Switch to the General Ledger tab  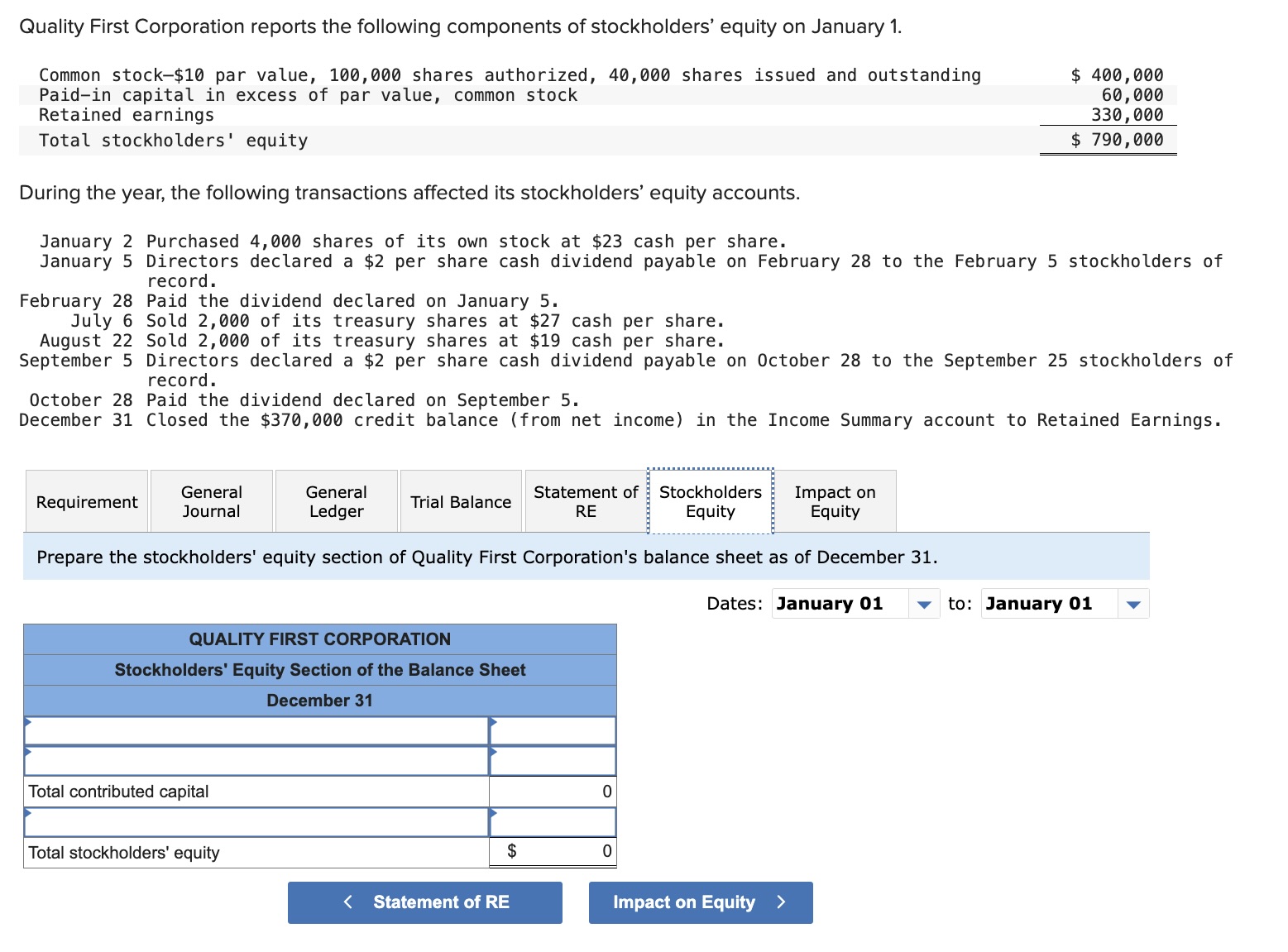337,501
